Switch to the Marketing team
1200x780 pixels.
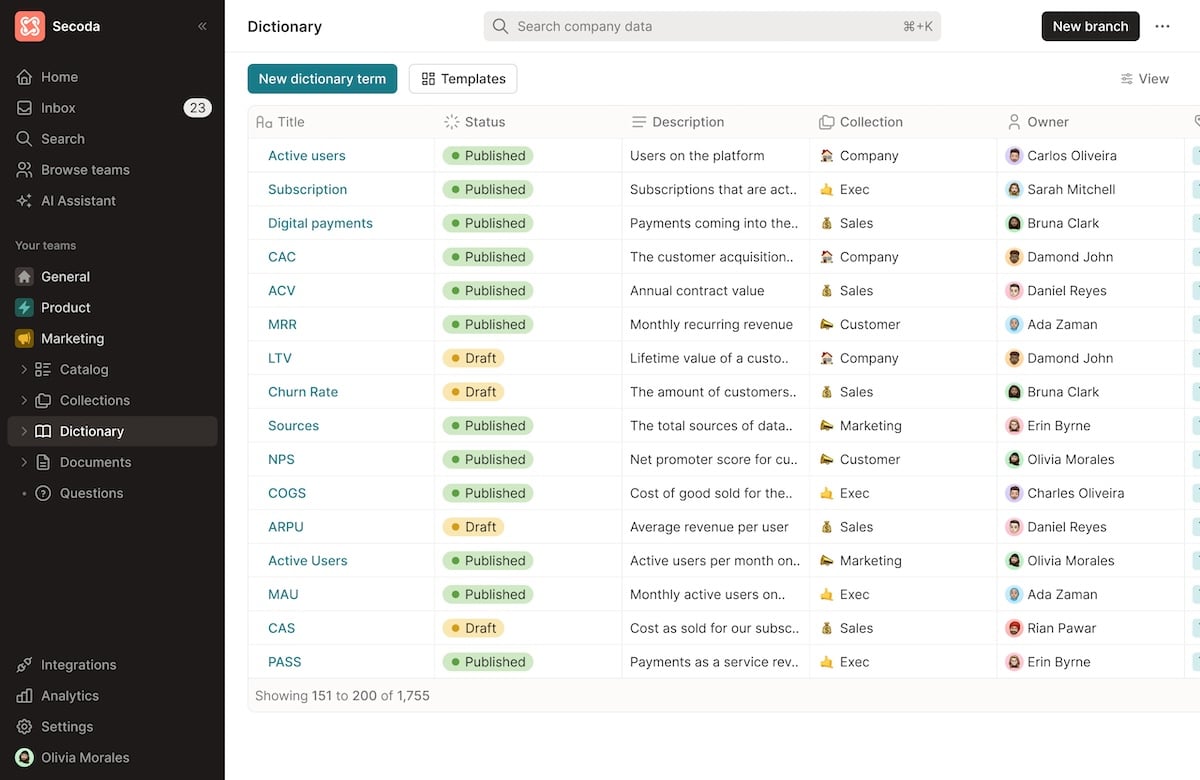point(74,338)
